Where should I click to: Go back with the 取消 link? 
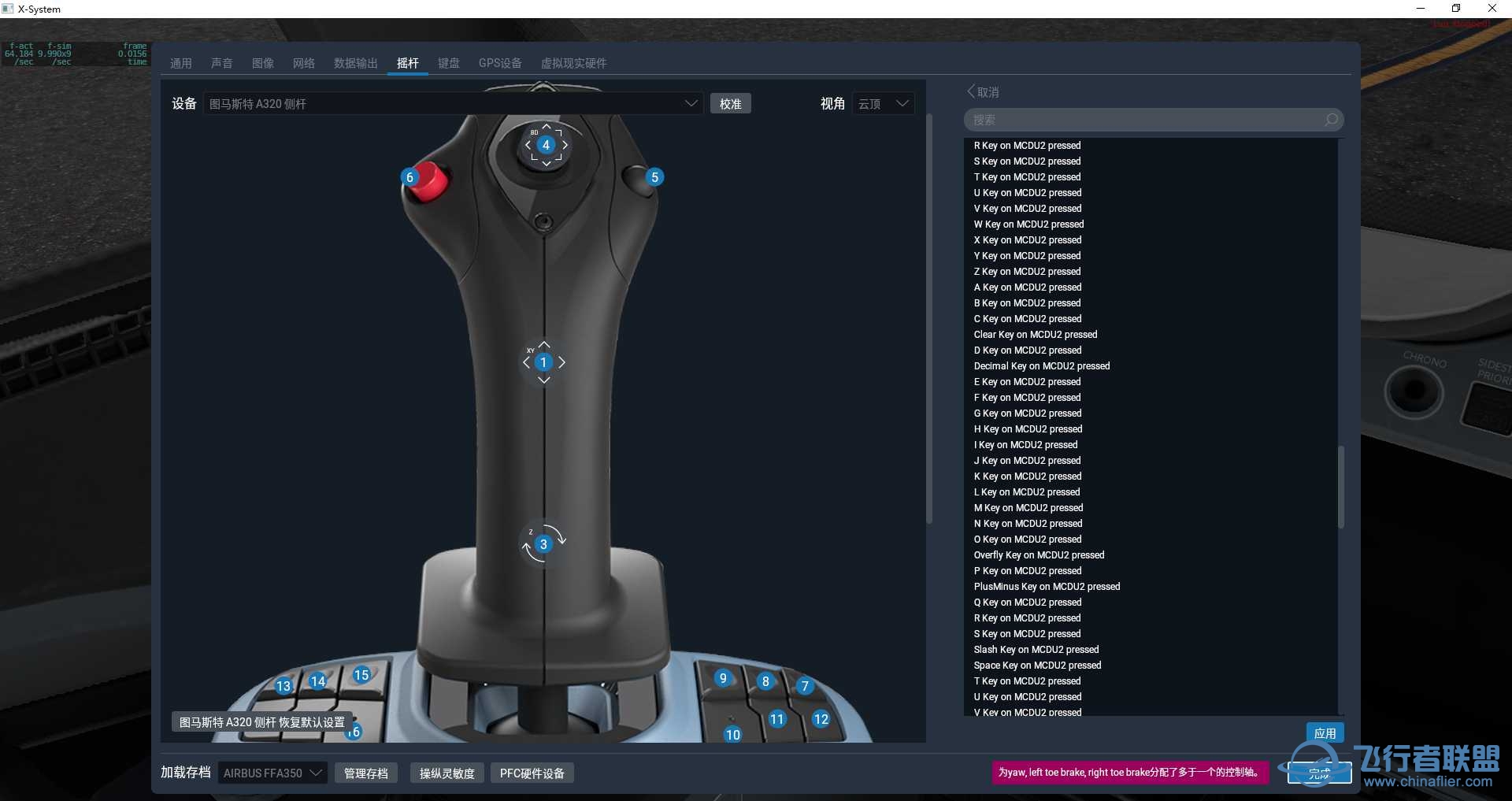(x=984, y=92)
